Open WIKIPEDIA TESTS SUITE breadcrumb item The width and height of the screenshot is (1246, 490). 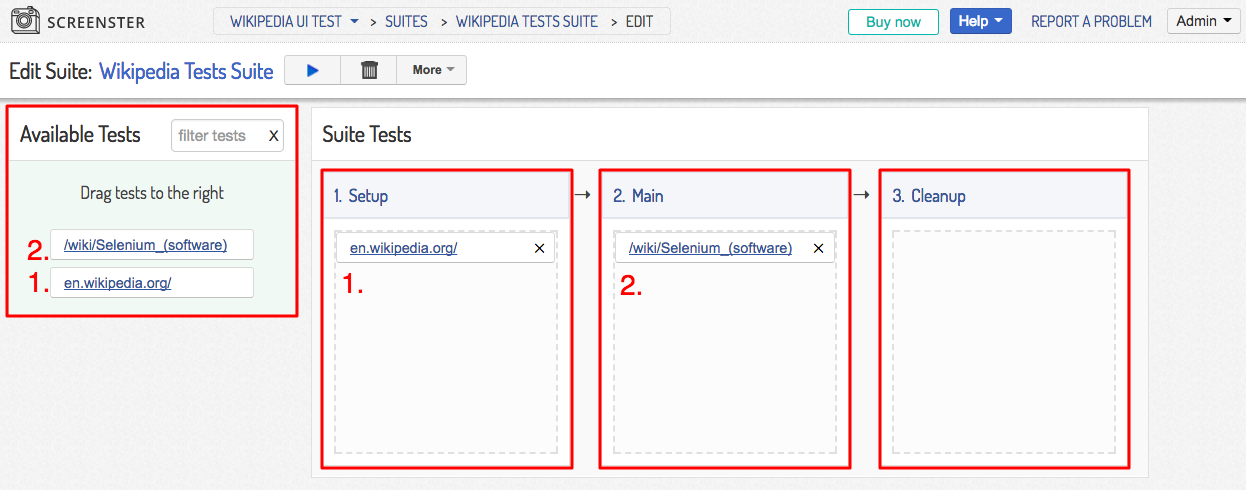pyautogui.click(x=527, y=21)
